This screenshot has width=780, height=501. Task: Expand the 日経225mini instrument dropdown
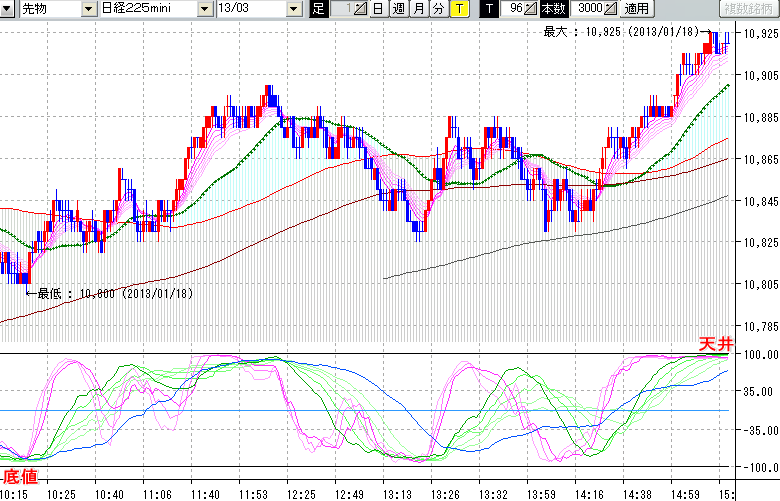pos(205,9)
